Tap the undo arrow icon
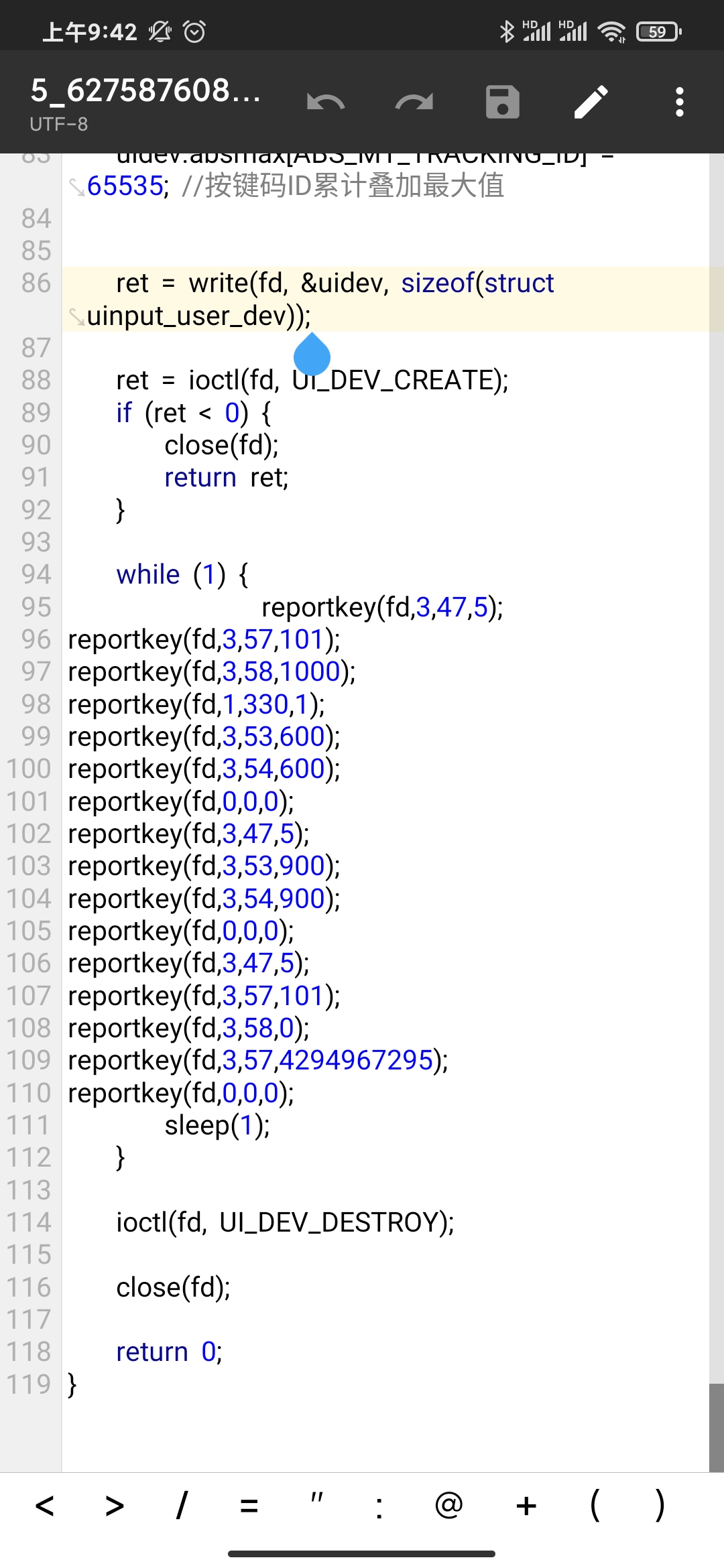 coord(326,103)
